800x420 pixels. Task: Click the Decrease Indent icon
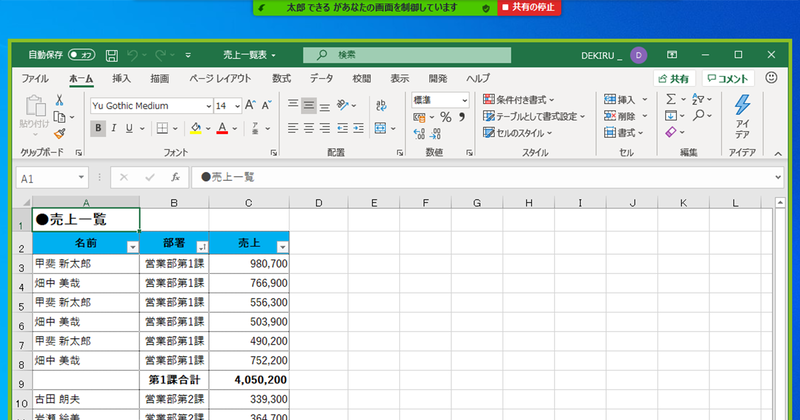click(x=342, y=128)
